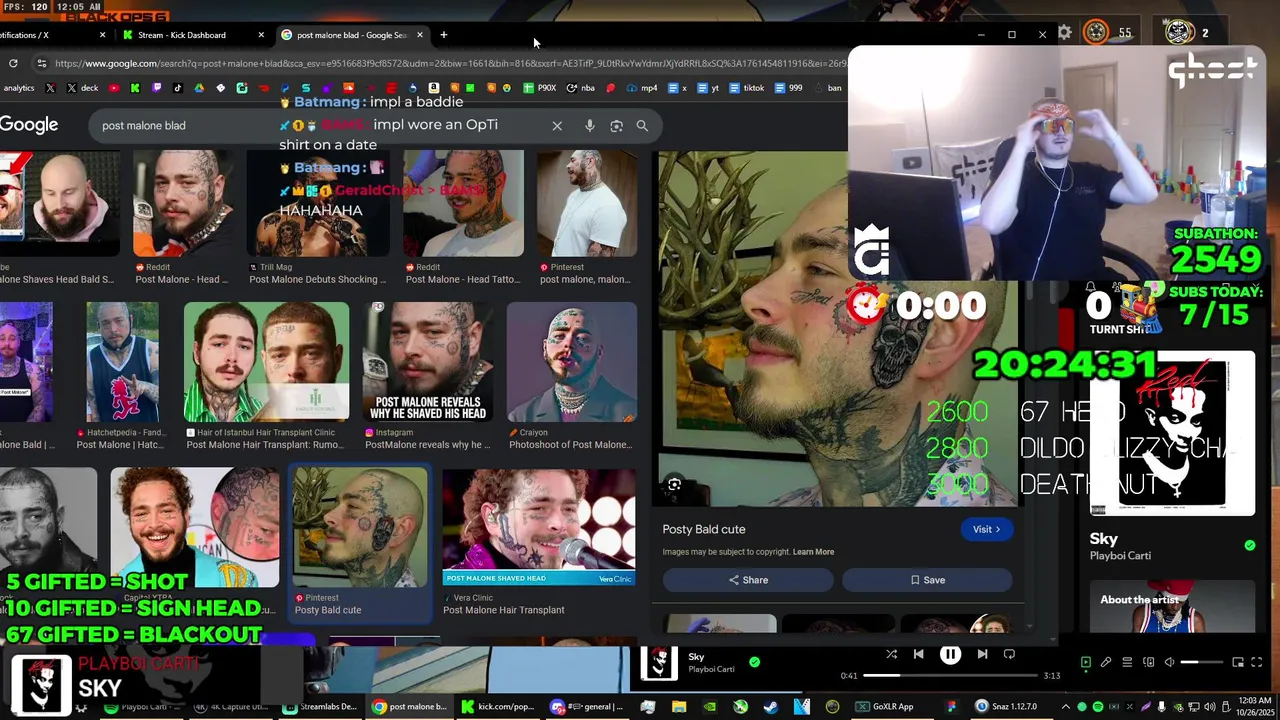Screen dimensions: 1280x720
Task: Select the post malone blad Google Search tab
Action: [351, 35]
